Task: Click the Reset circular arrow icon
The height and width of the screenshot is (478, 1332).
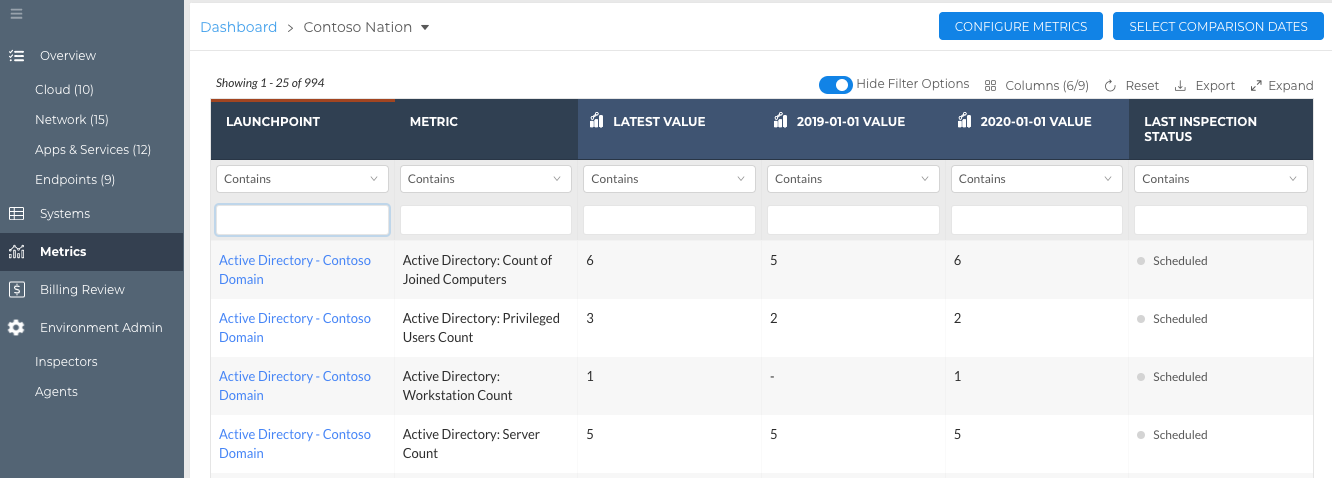Action: coord(1110,86)
